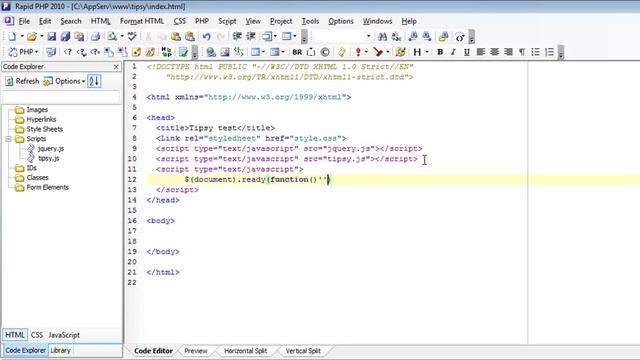Insert a BR line break tag
The image size is (640, 360).
coord(297,52)
